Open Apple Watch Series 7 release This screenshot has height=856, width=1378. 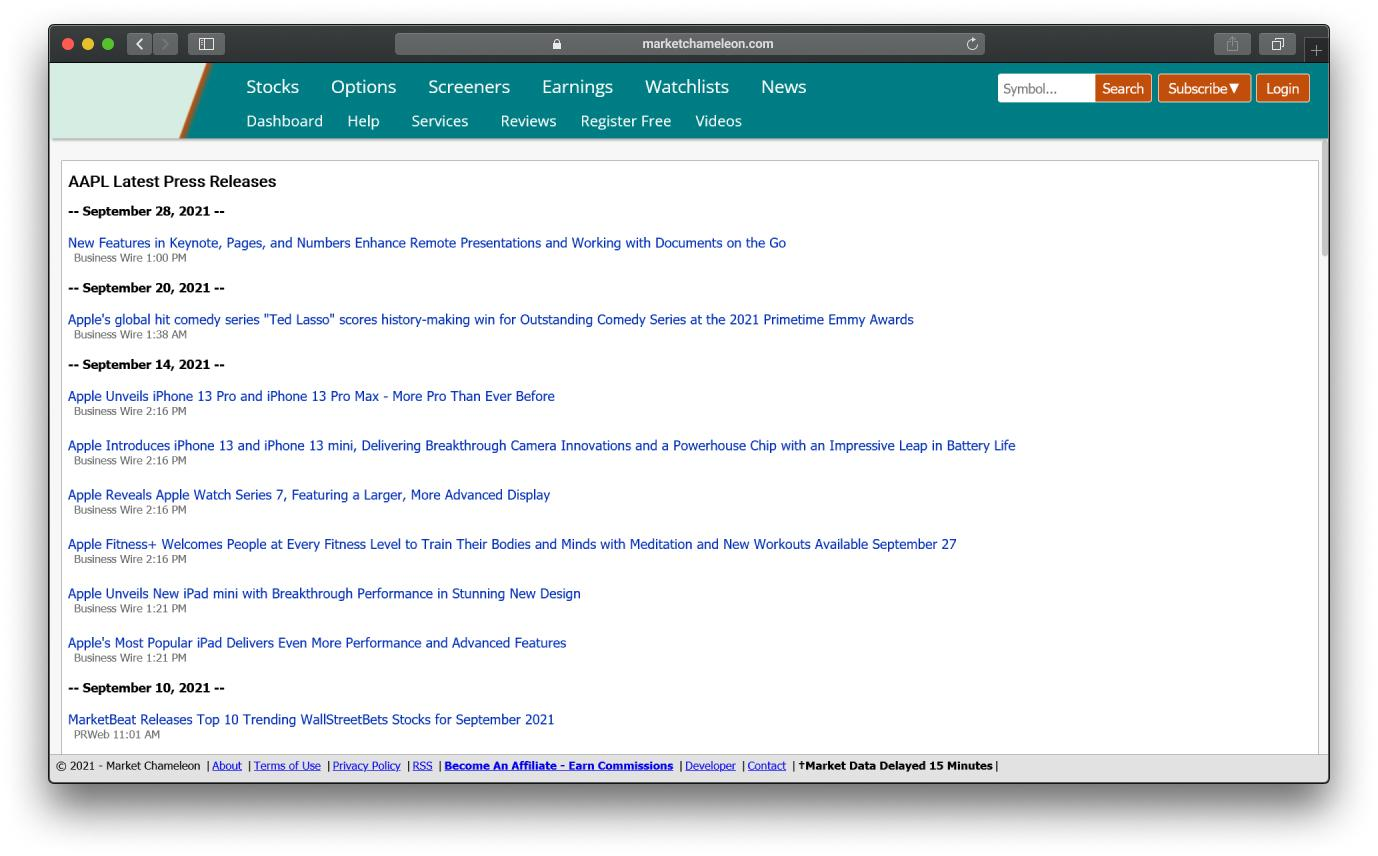[x=309, y=495]
